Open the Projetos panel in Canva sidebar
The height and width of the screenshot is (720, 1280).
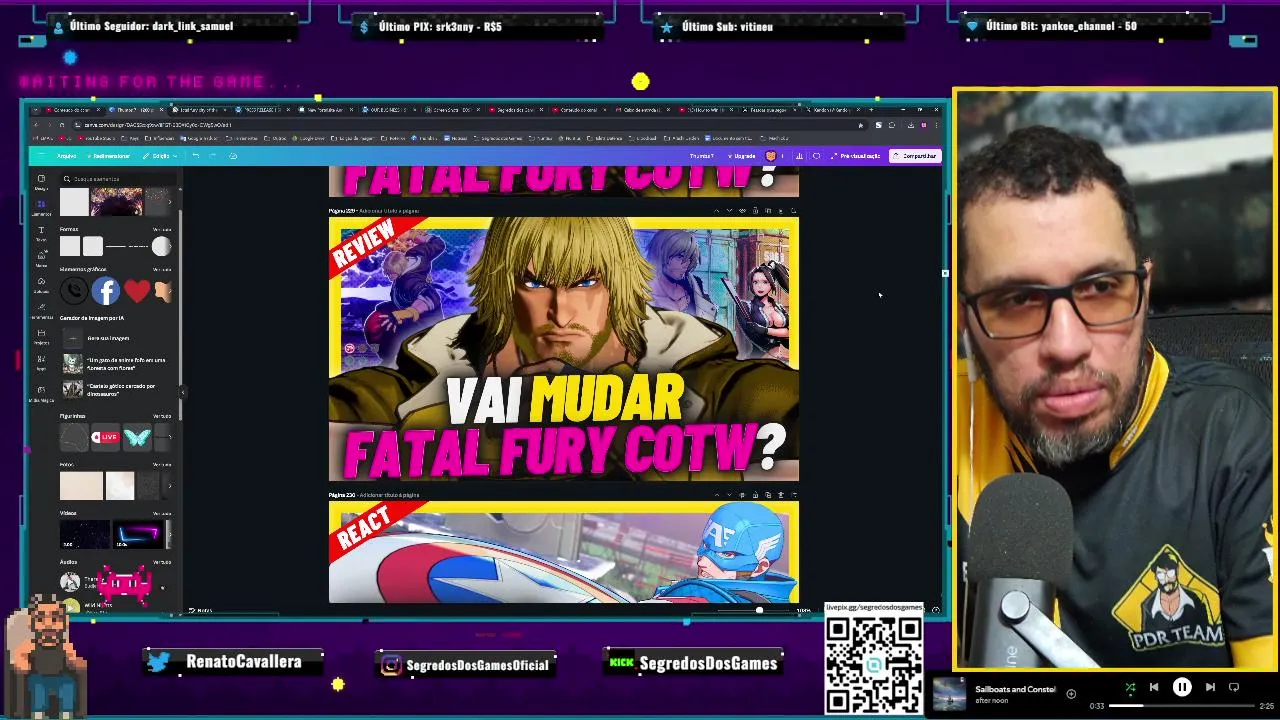[x=41, y=336]
